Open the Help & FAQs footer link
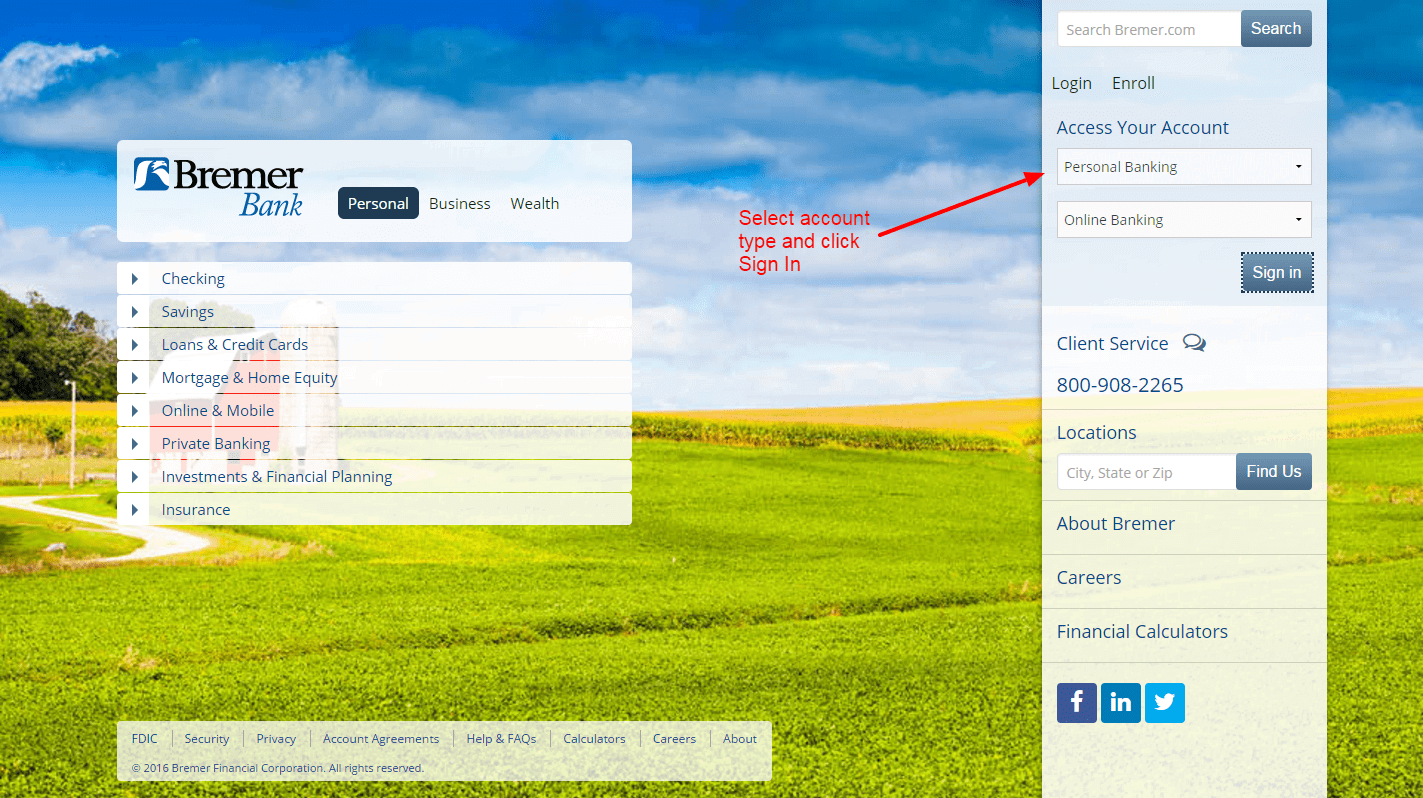1423x798 pixels. [x=501, y=739]
